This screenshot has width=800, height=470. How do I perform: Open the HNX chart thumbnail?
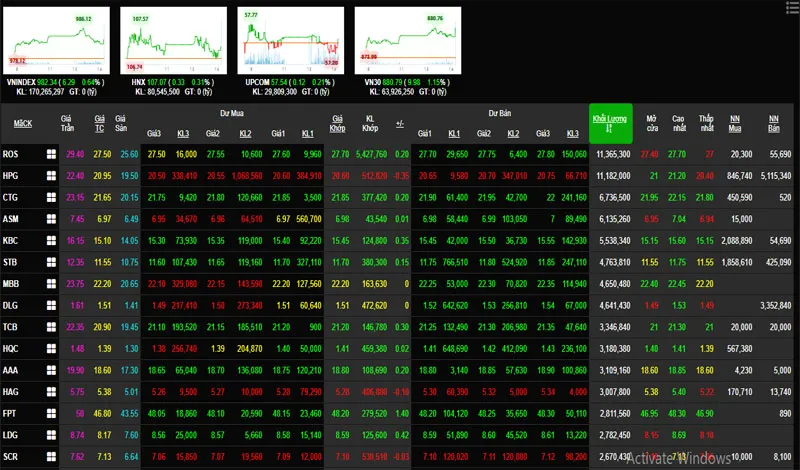point(173,40)
